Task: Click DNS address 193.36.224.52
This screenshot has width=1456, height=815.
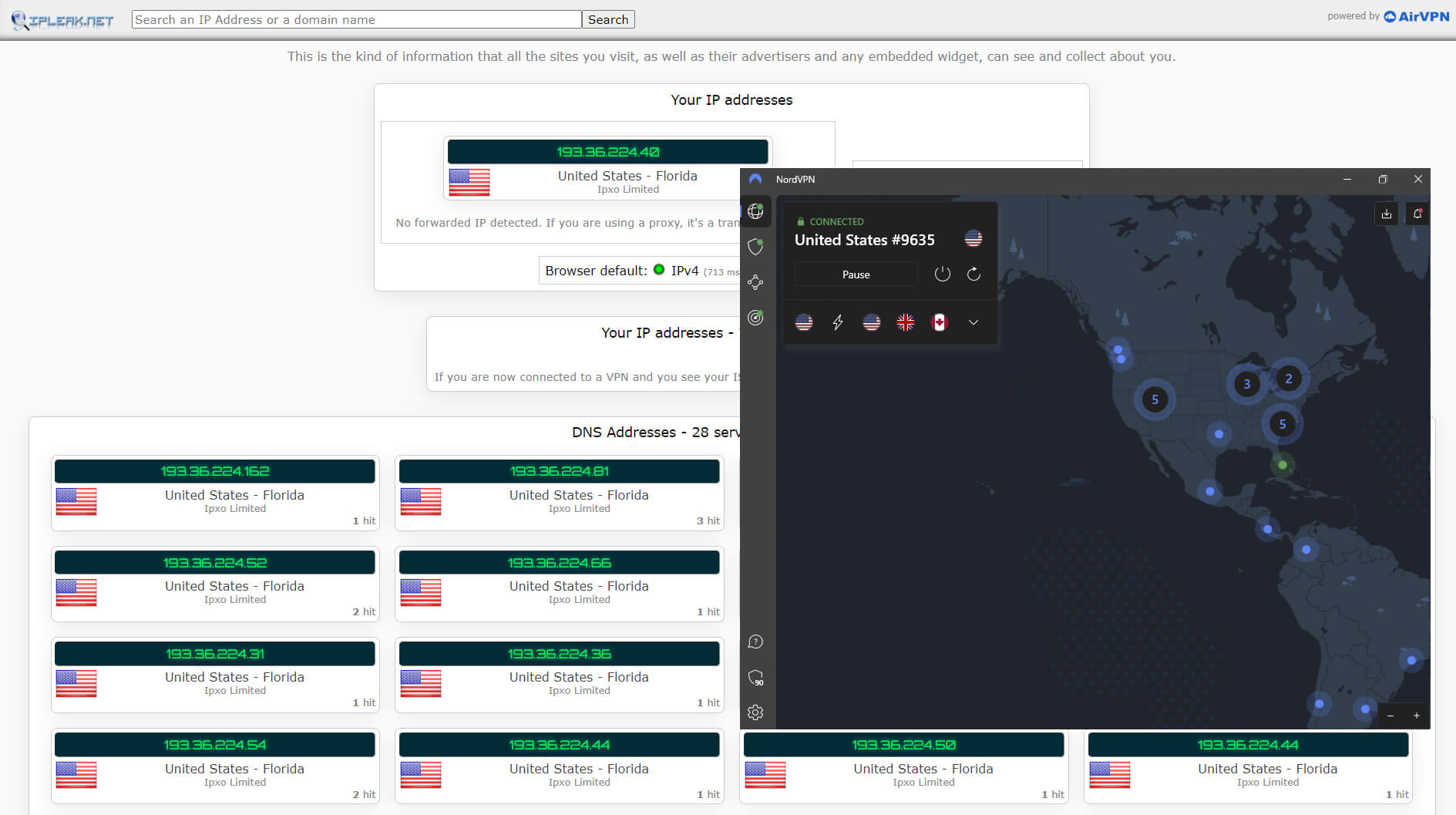Action: [x=215, y=563]
